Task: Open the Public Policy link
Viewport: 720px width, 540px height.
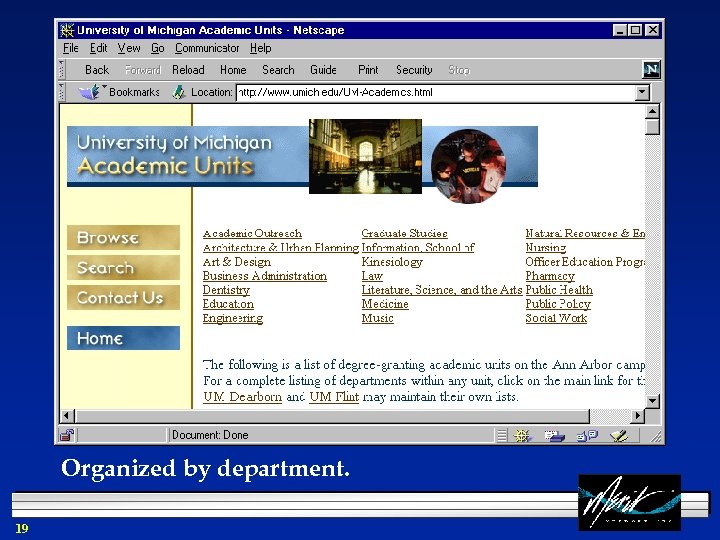Action: point(558,304)
